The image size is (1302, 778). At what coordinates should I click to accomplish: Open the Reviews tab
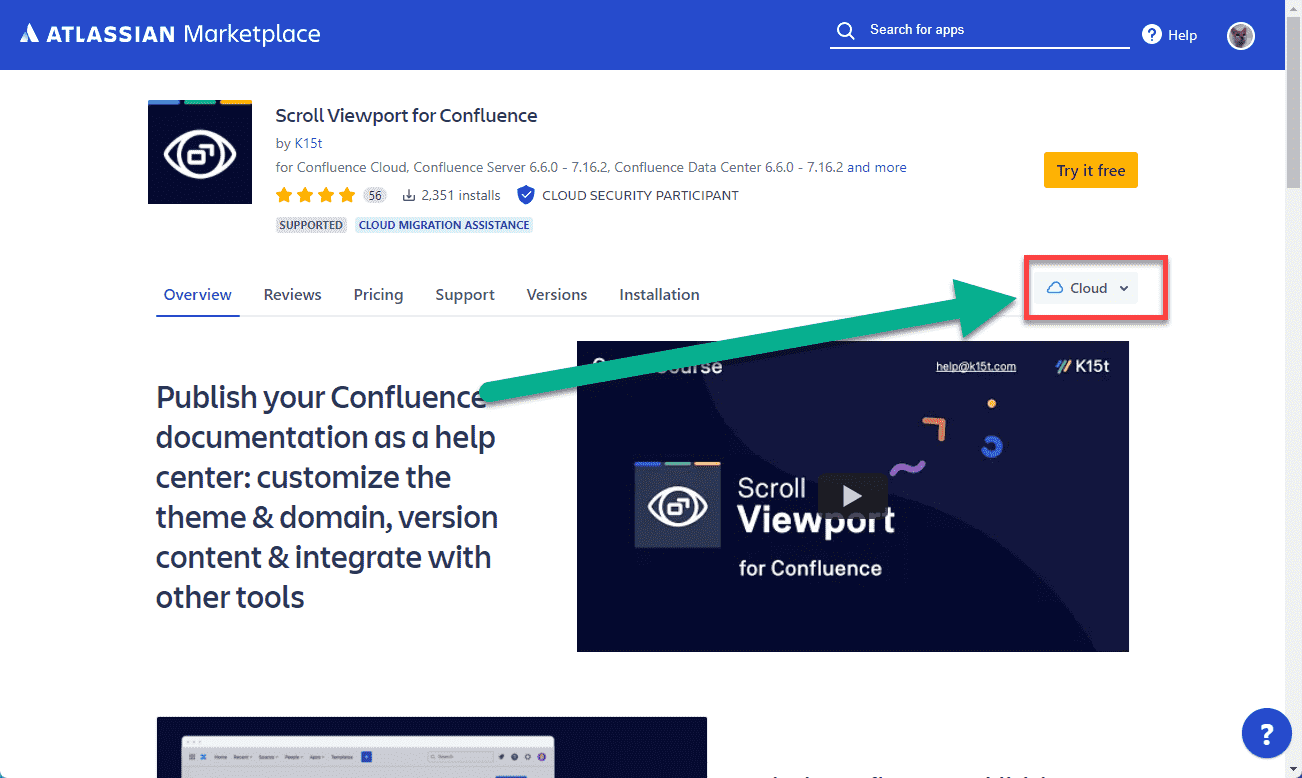(x=293, y=295)
